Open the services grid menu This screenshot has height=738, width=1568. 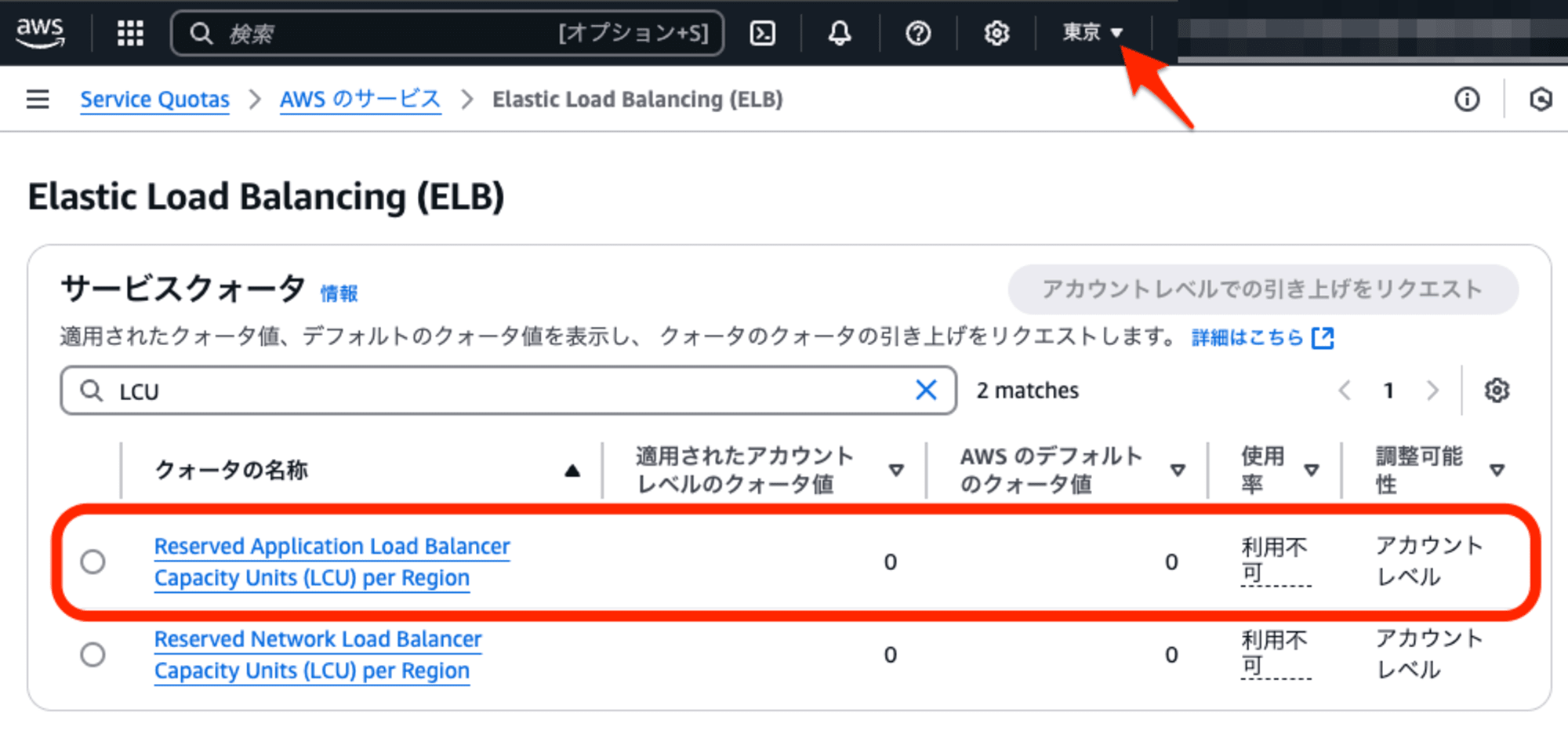pos(130,33)
